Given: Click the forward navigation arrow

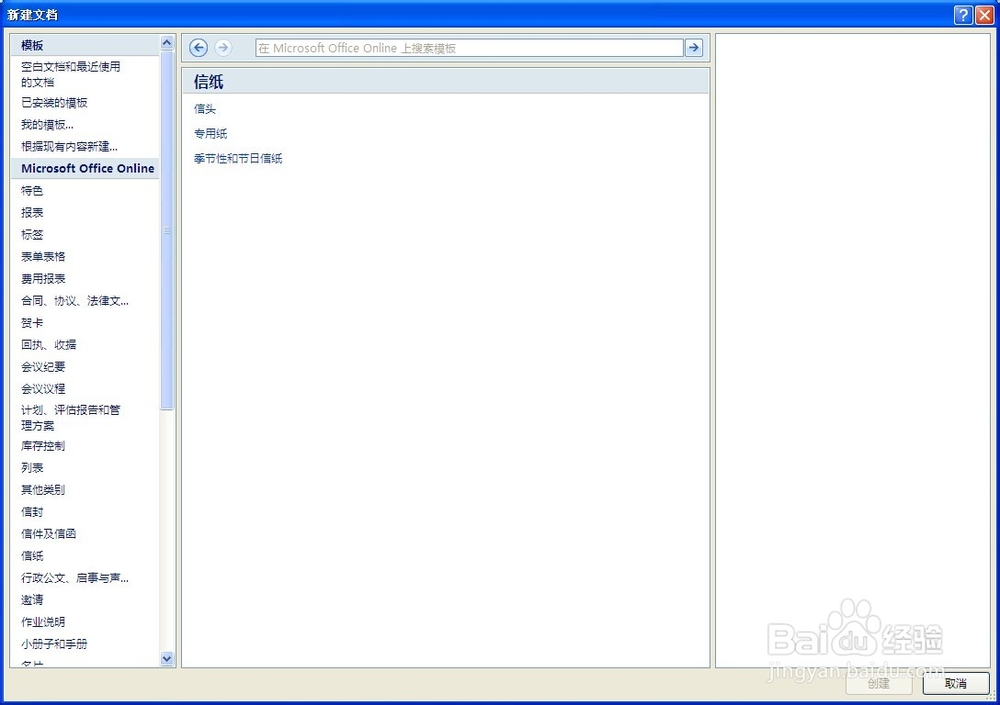Looking at the screenshot, I should click(222, 47).
